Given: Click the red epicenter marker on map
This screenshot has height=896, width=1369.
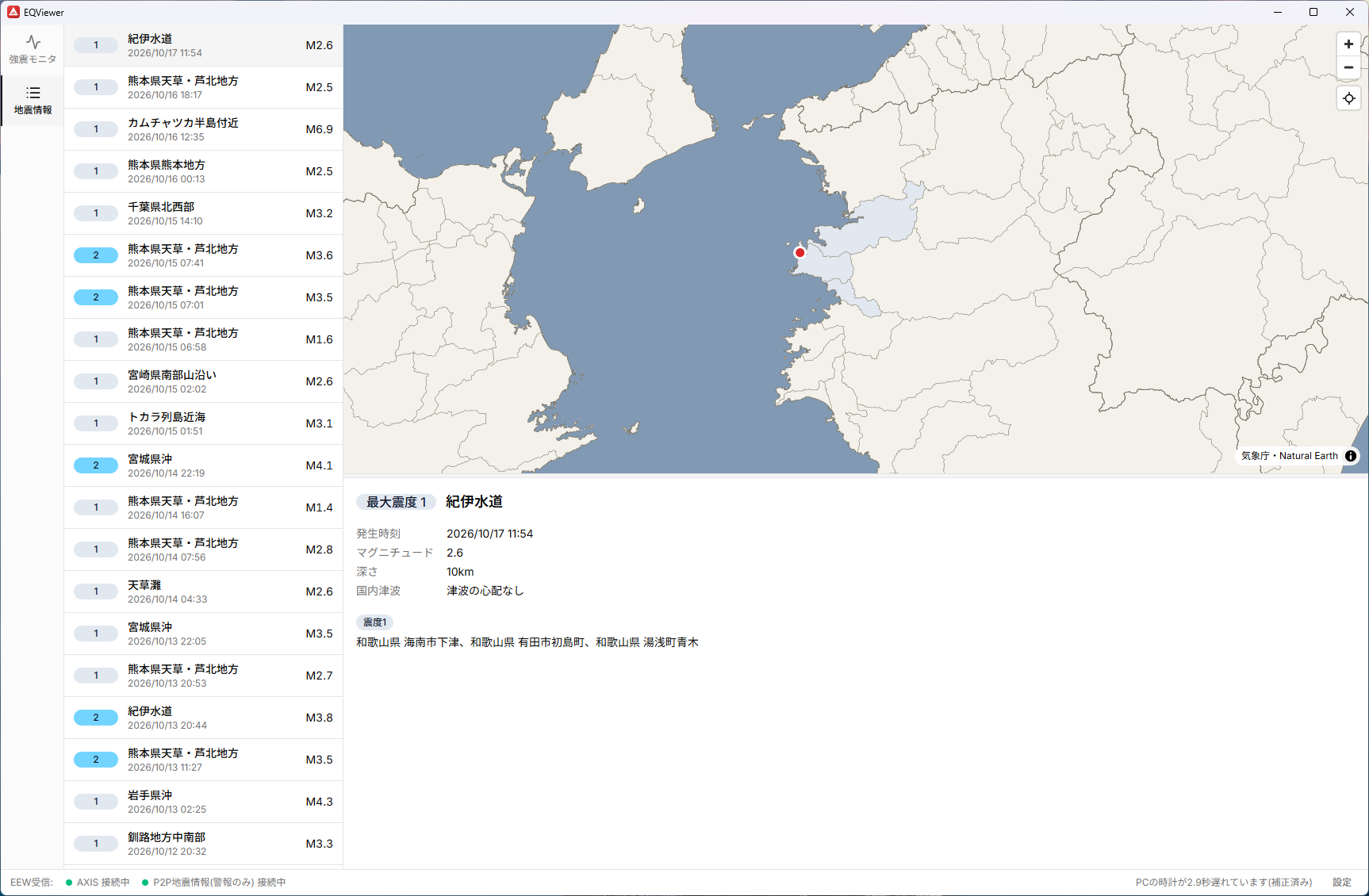Looking at the screenshot, I should (800, 252).
